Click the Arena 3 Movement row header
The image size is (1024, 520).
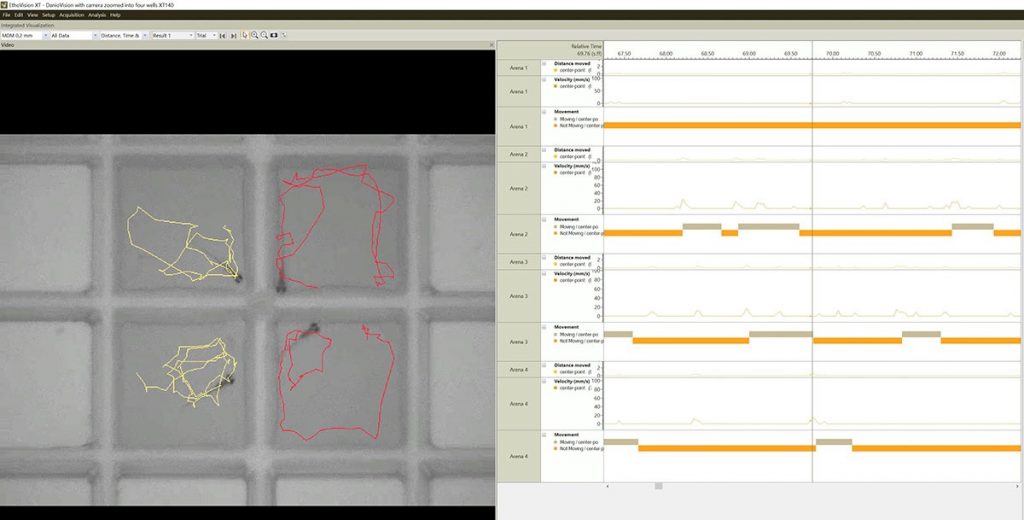pos(519,342)
